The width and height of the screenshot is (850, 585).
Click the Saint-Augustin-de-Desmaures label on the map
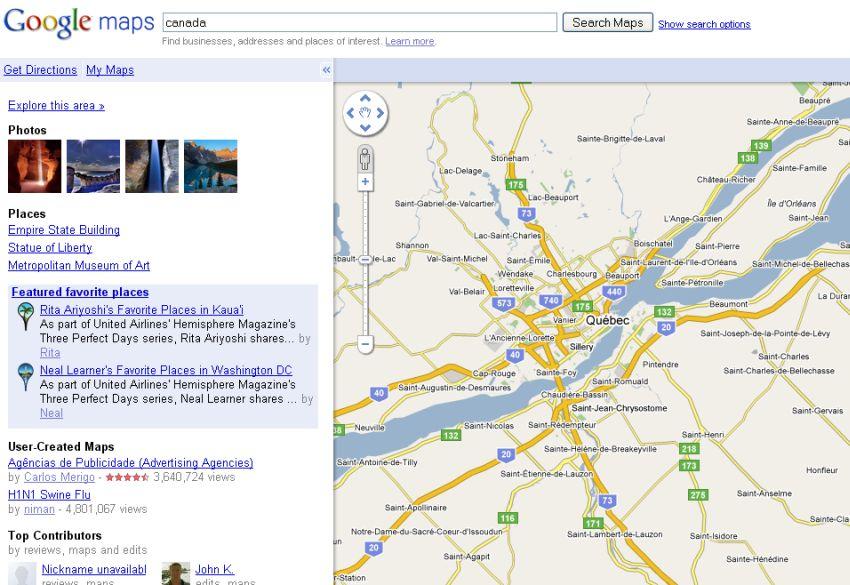[x=455, y=388]
